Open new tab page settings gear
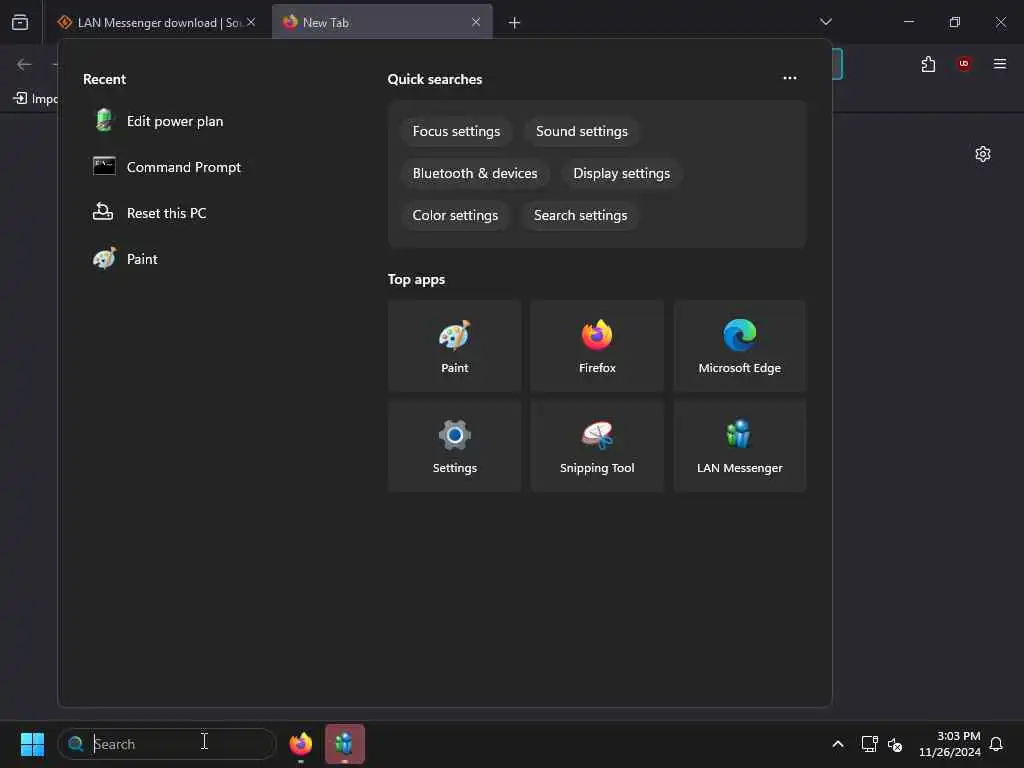The image size is (1024, 768). click(x=982, y=154)
